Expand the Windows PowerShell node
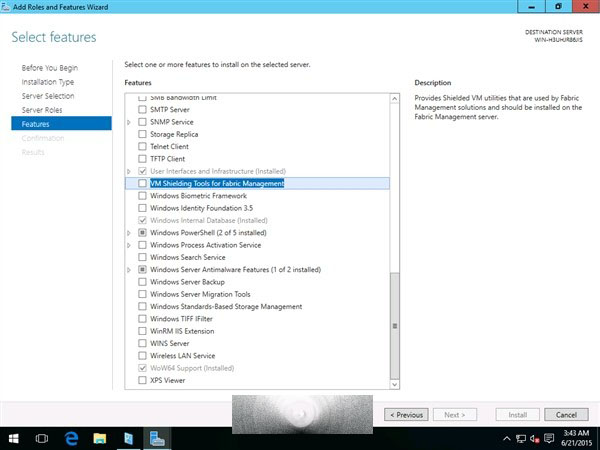This screenshot has height=450, width=600. 129,233
